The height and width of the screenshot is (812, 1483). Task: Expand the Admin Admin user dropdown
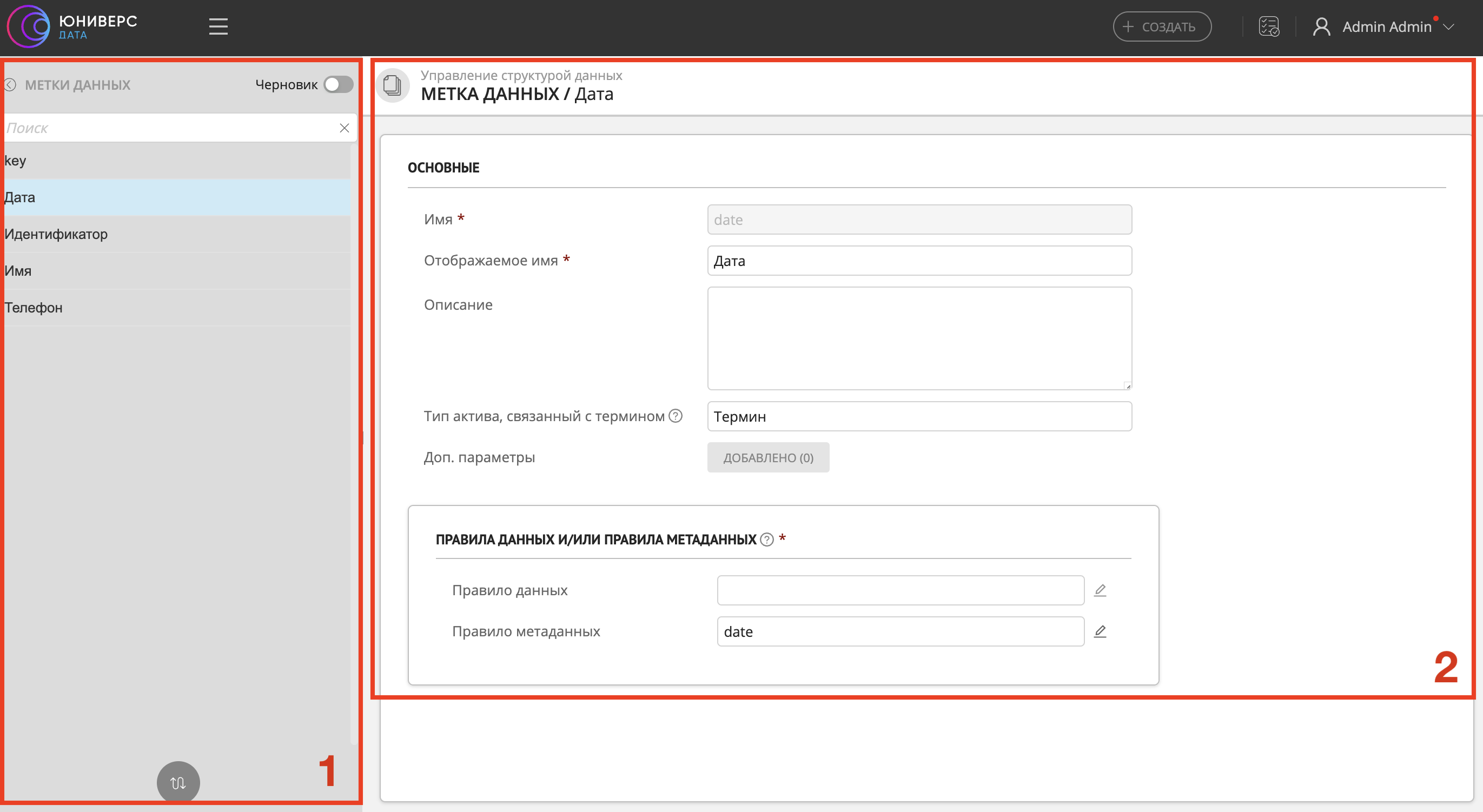click(x=1448, y=27)
